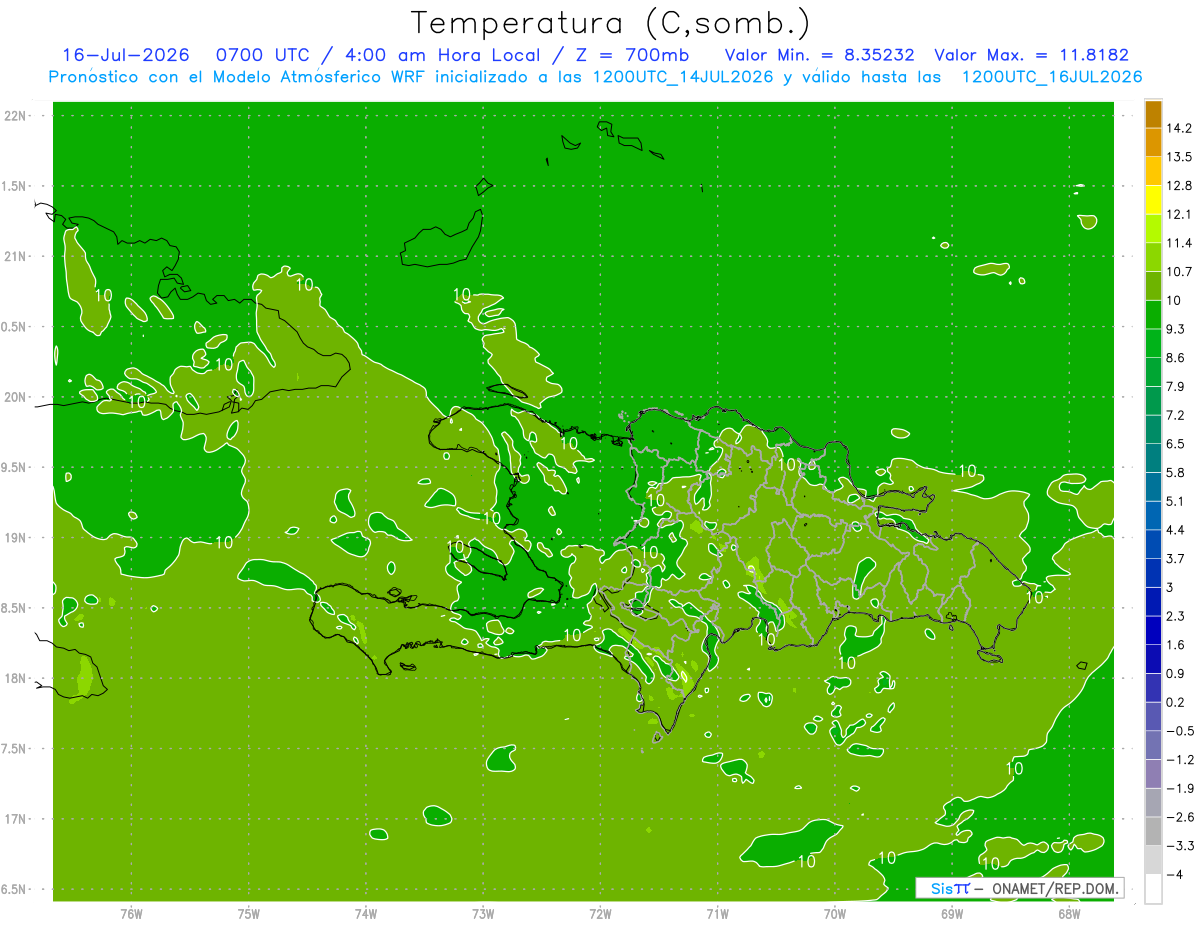Click the dark orange swatch above 14.2
Image resolution: width=1200 pixels, height=927 pixels.
point(1153,114)
